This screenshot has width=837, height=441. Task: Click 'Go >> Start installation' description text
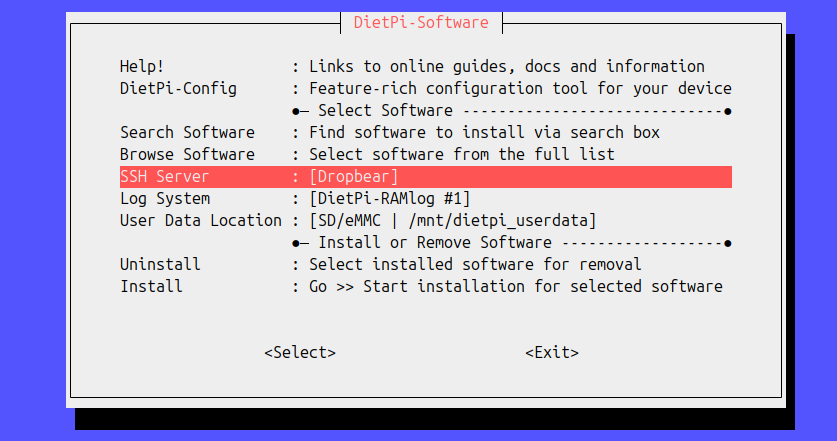pos(515,287)
